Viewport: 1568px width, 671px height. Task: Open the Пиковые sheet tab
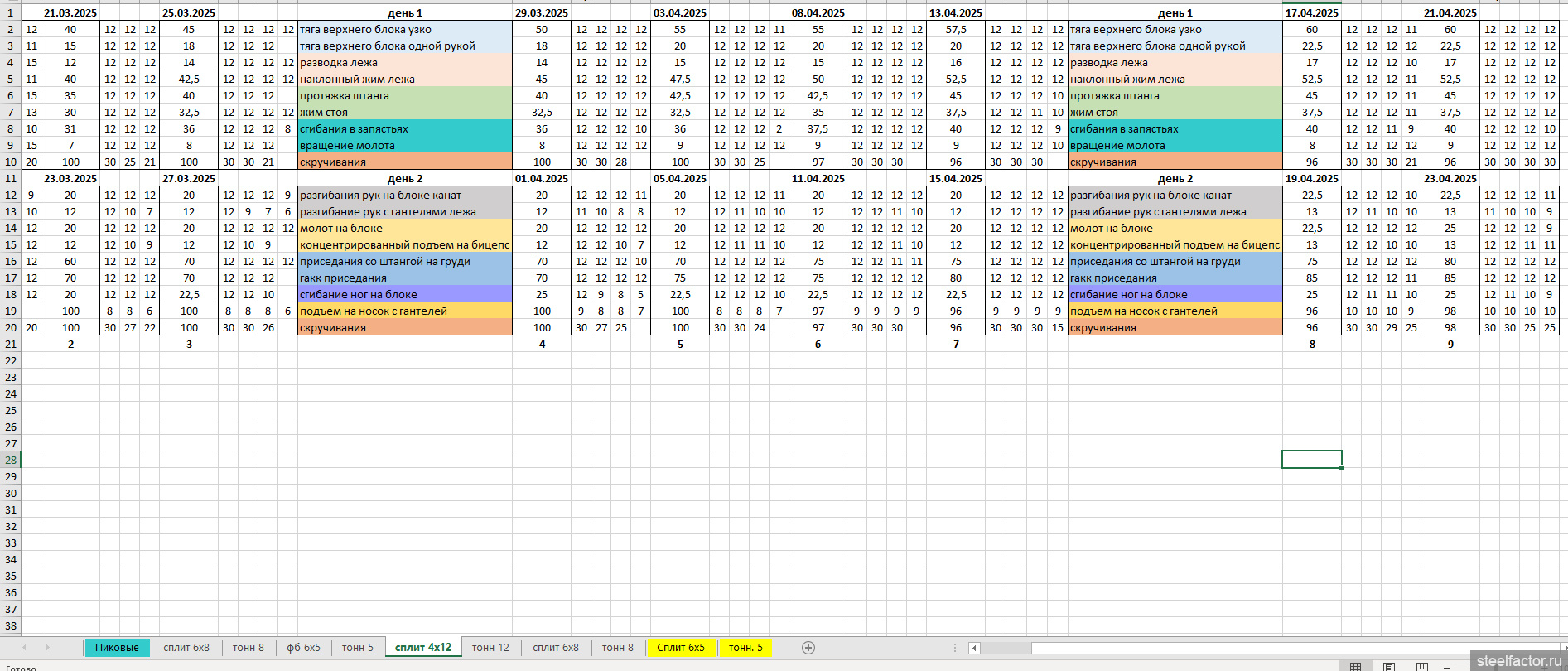[x=117, y=648]
